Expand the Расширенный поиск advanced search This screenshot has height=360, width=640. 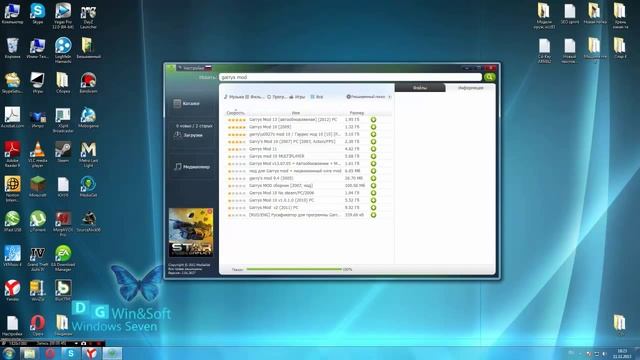369,97
